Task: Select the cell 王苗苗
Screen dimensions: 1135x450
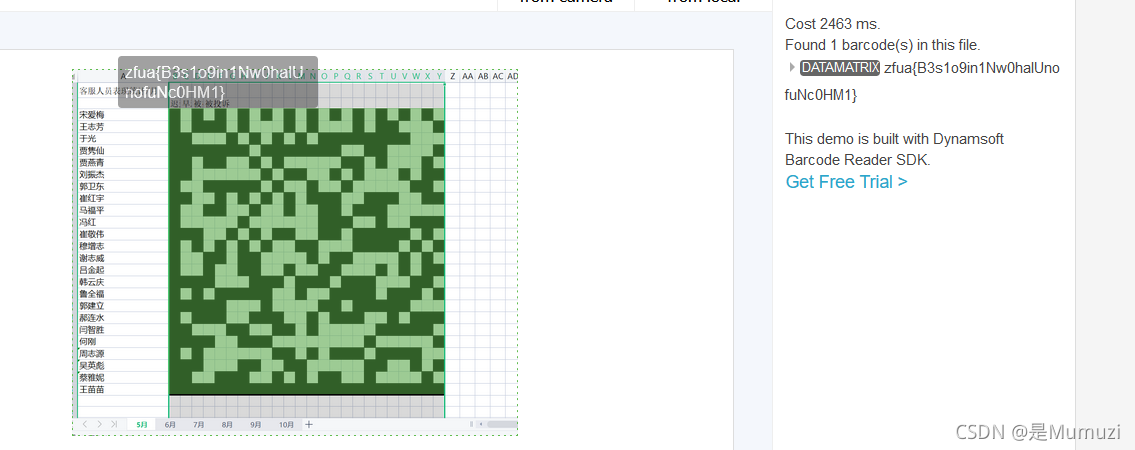Action: (123, 389)
